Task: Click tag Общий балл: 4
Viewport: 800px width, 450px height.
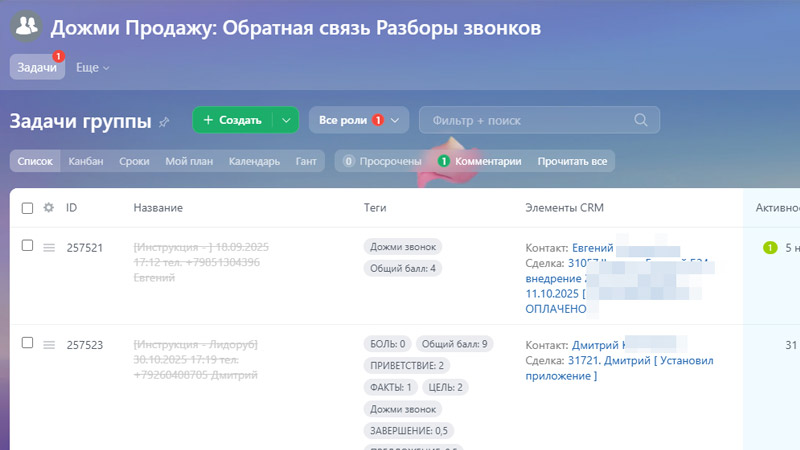Action: click(x=403, y=268)
